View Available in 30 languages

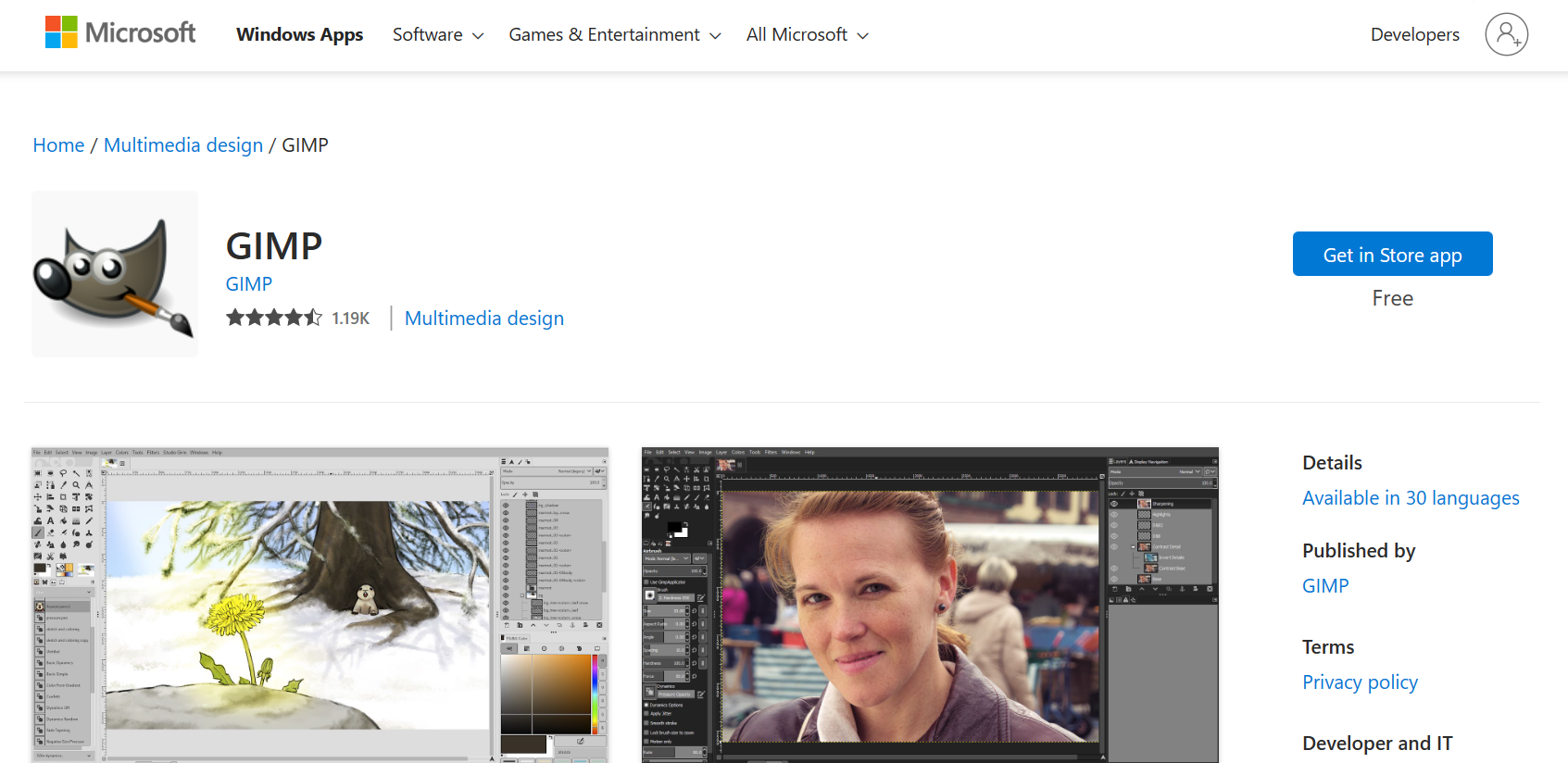(x=1410, y=498)
